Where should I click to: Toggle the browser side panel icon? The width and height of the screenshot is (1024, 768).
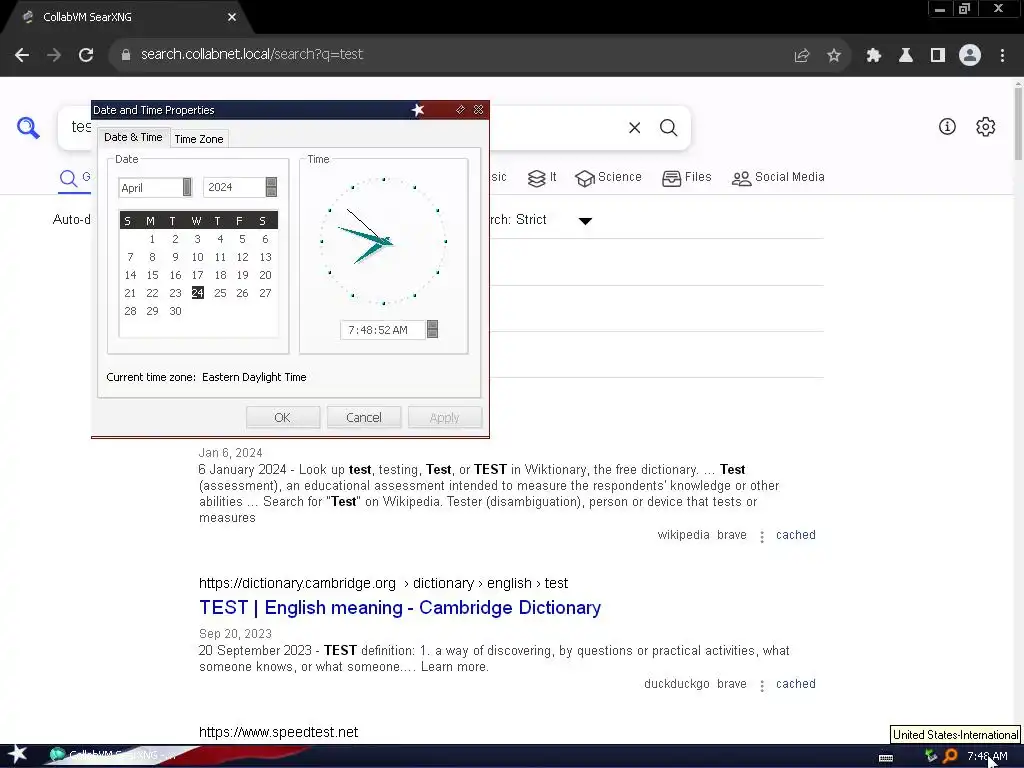(x=938, y=55)
